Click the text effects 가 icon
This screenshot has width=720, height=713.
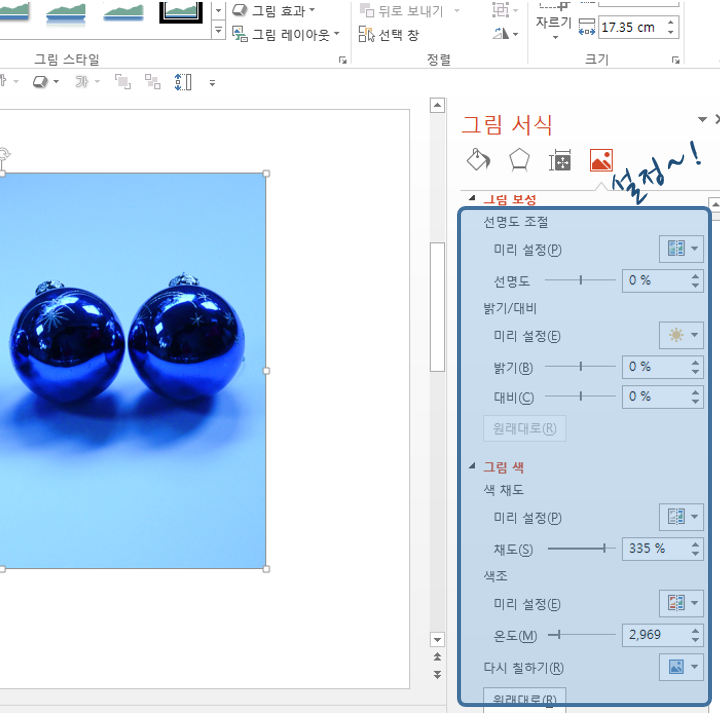(82, 82)
